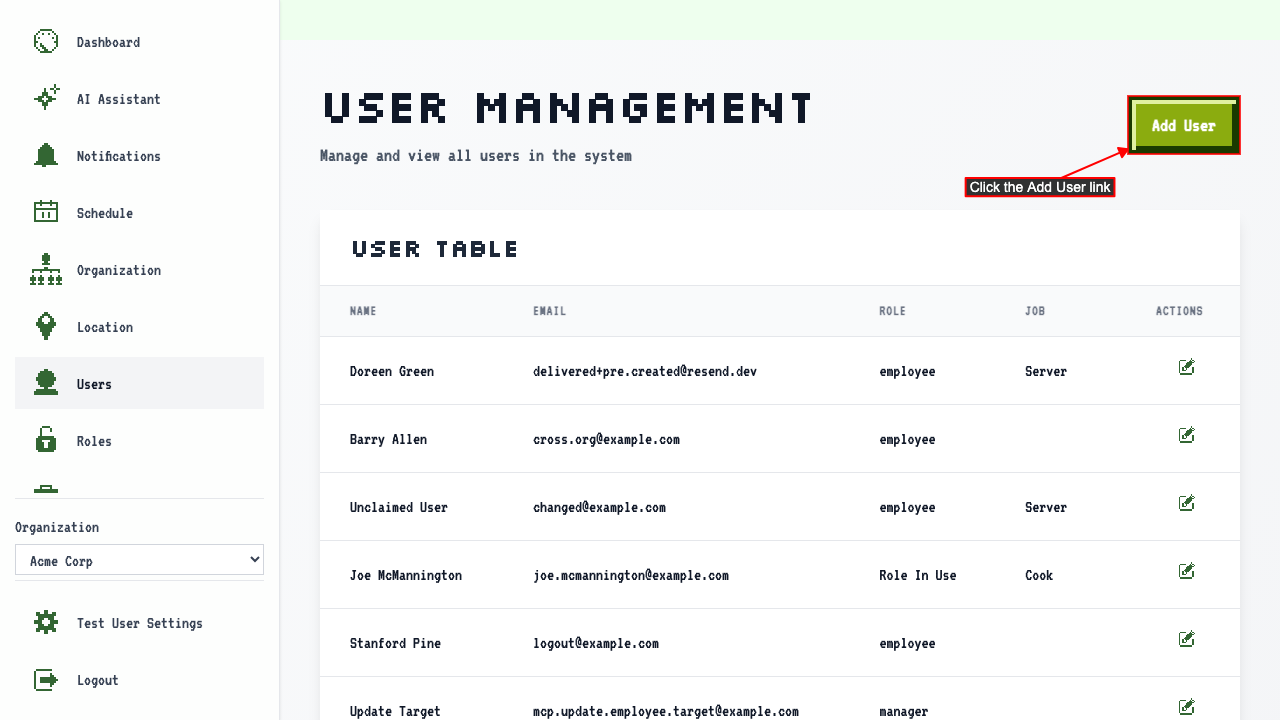Screen dimensions: 1280x720
Task: Open the Dashboard menu item
Action: 139,42
